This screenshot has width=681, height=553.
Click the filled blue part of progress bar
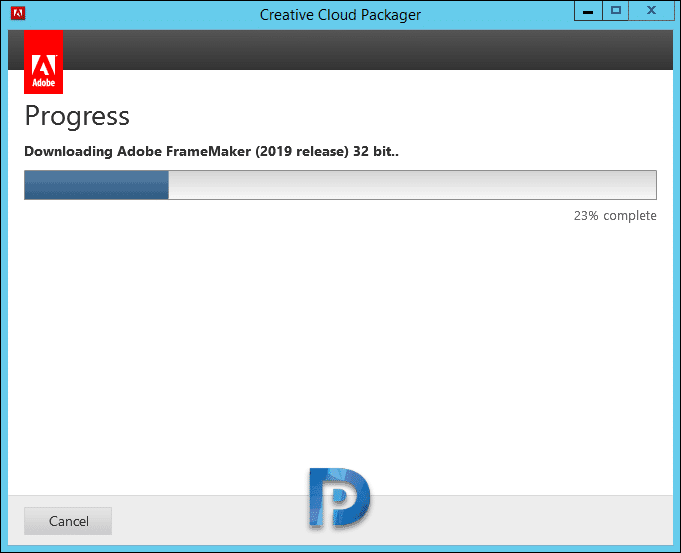(96, 185)
